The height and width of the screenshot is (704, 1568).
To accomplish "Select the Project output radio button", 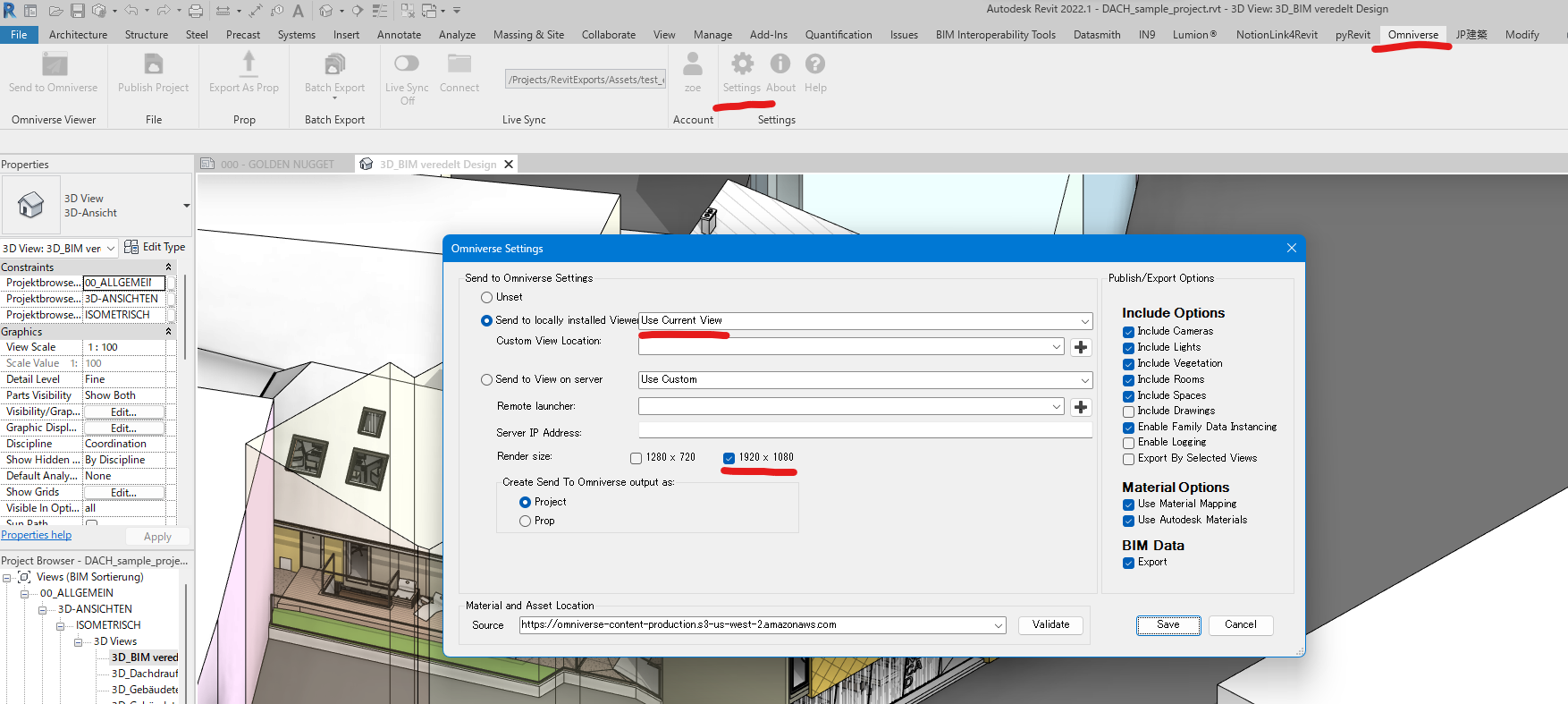I will (x=526, y=502).
